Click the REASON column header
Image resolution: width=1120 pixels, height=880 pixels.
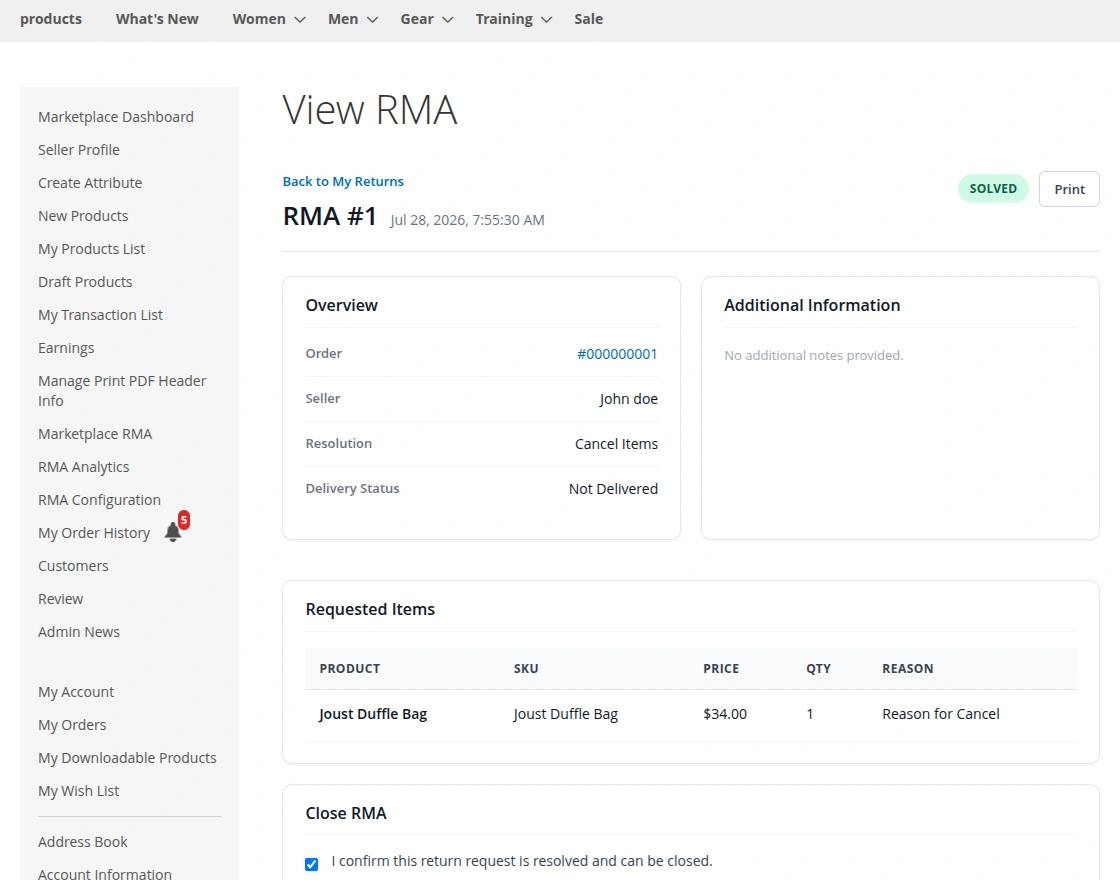pos(907,669)
